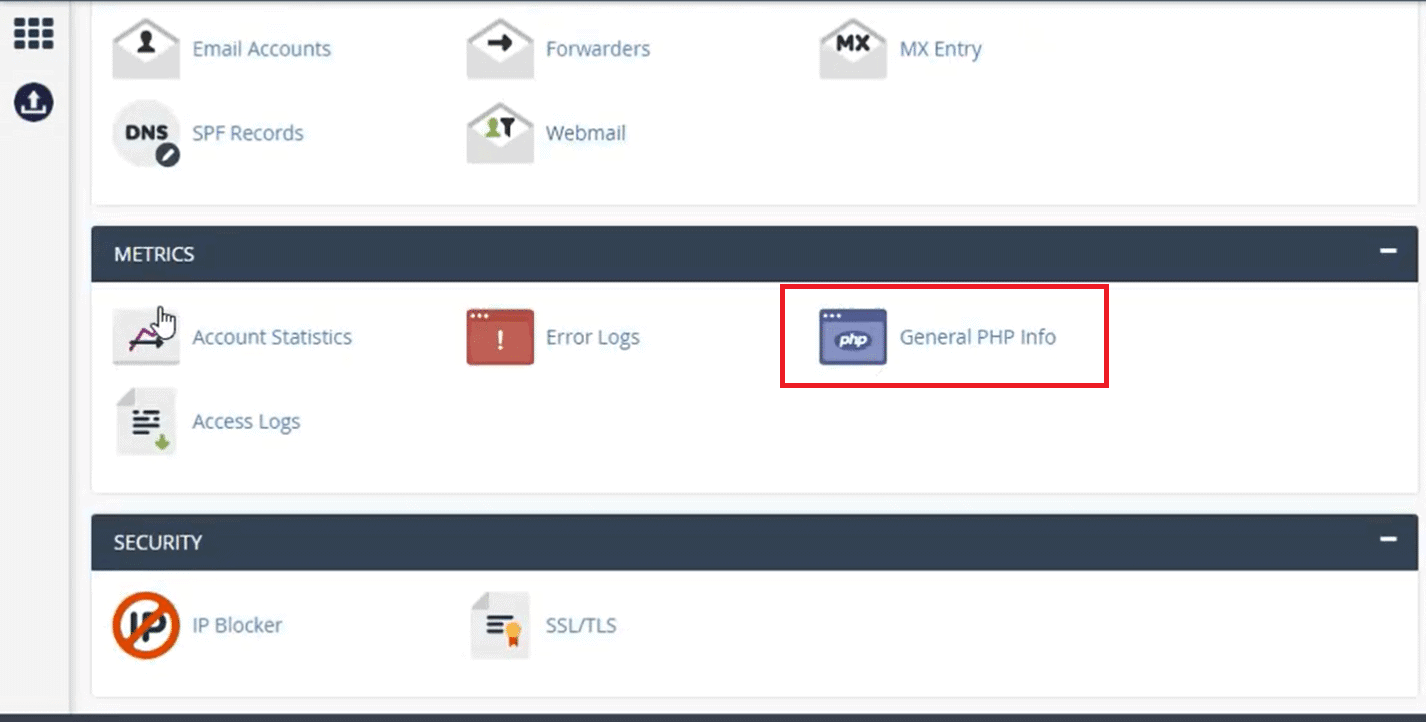The image size is (1426, 722).
Task: Click the grid apps icon in sidebar
Action: [x=33, y=33]
